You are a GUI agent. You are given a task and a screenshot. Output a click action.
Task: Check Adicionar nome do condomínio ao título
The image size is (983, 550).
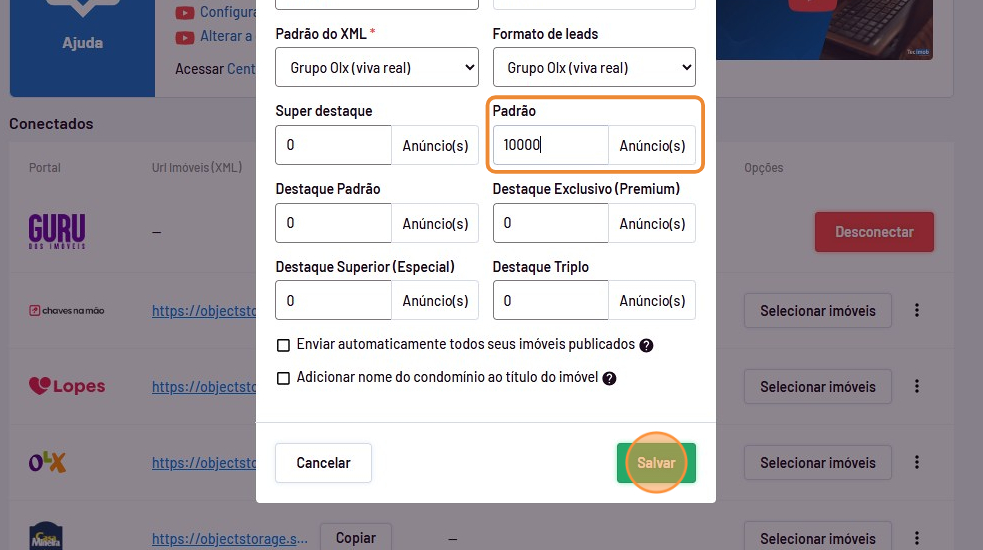pos(284,379)
